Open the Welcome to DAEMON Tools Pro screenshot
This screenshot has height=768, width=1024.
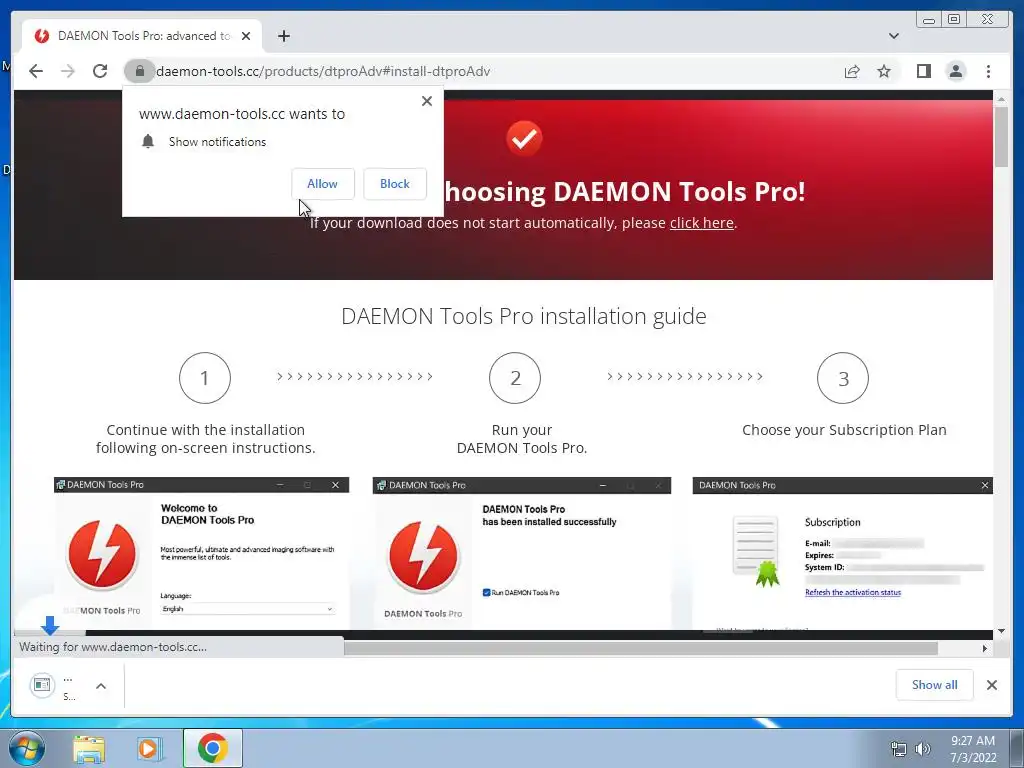(201, 553)
